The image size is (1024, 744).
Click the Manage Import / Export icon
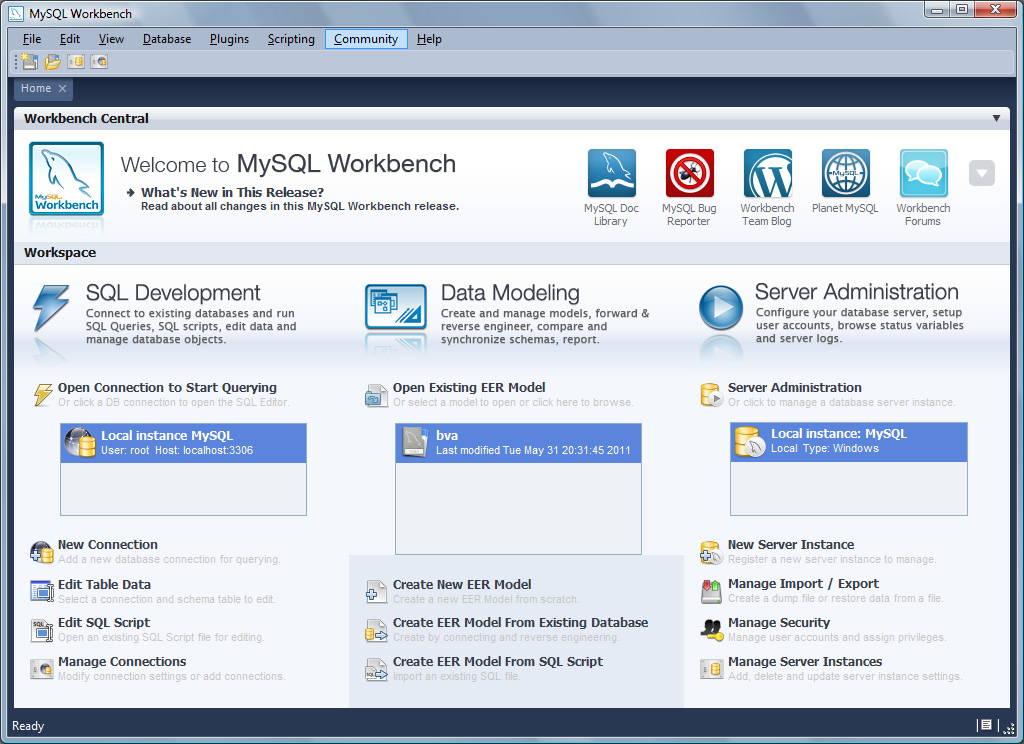(711, 591)
